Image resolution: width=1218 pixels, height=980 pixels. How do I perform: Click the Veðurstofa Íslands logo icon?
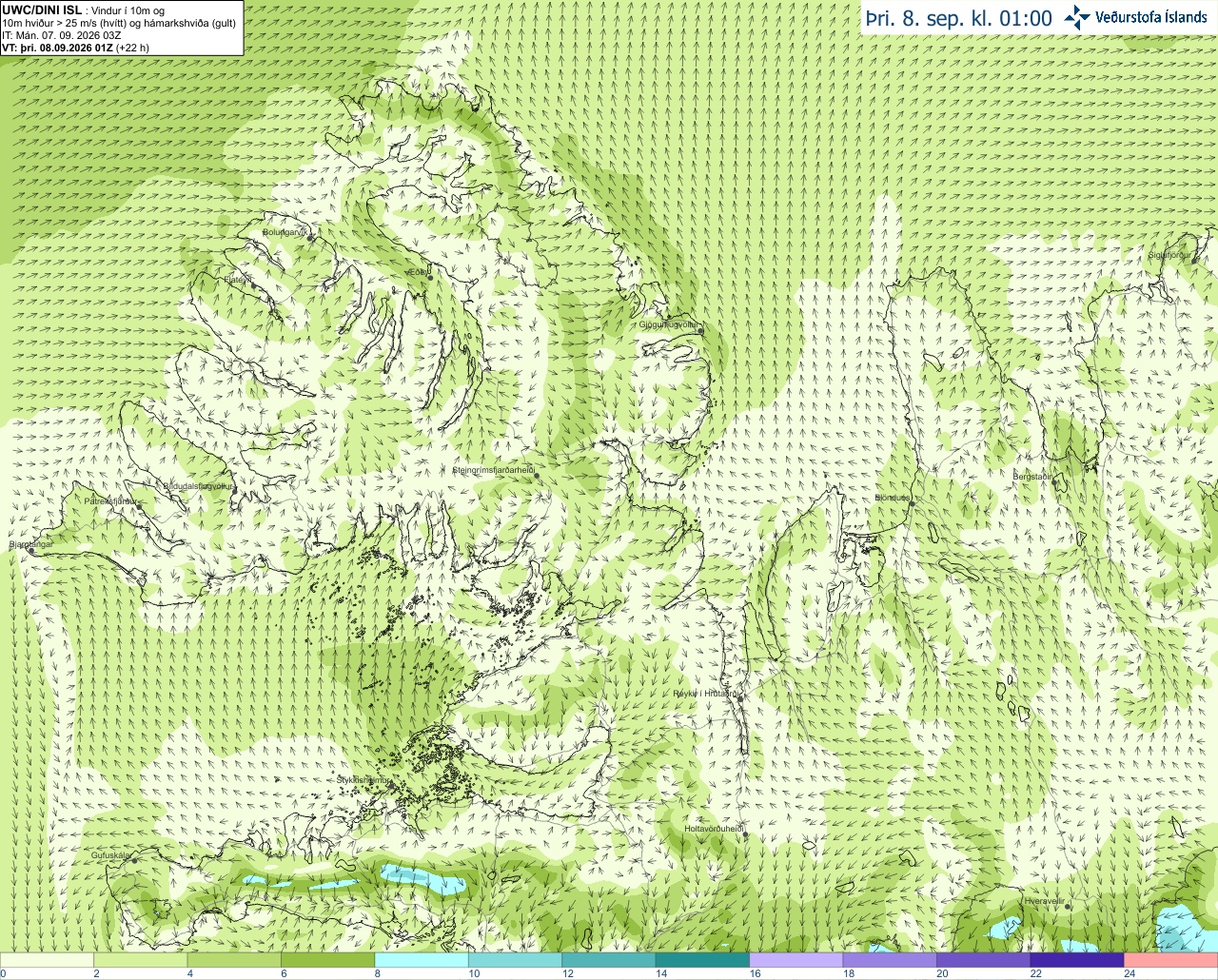click(x=1077, y=17)
